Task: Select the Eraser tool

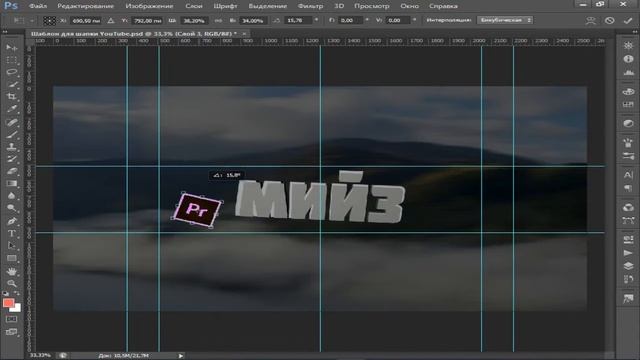Action: click(11, 171)
